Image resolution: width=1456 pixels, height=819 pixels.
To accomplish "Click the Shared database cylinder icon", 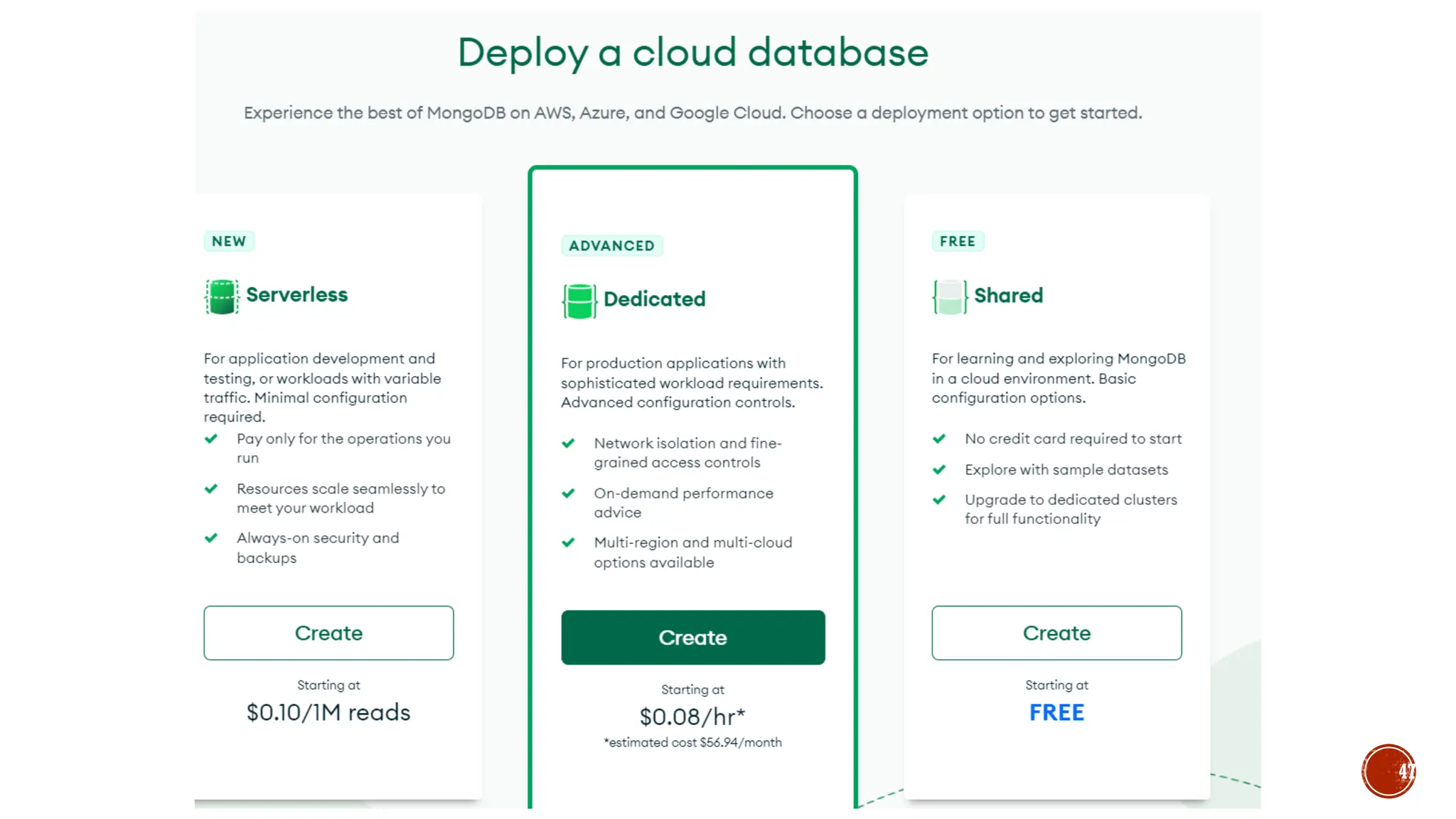I will click(950, 296).
